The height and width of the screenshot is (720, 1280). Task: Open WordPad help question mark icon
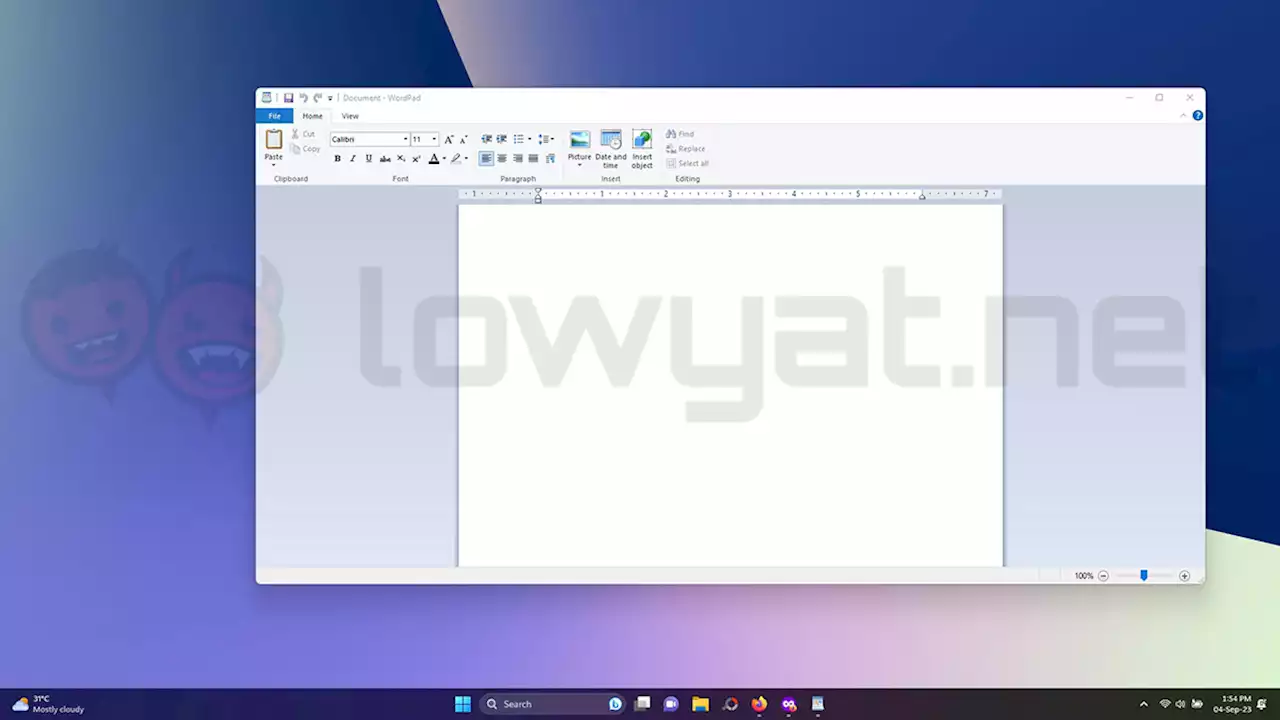point(1197,116)
